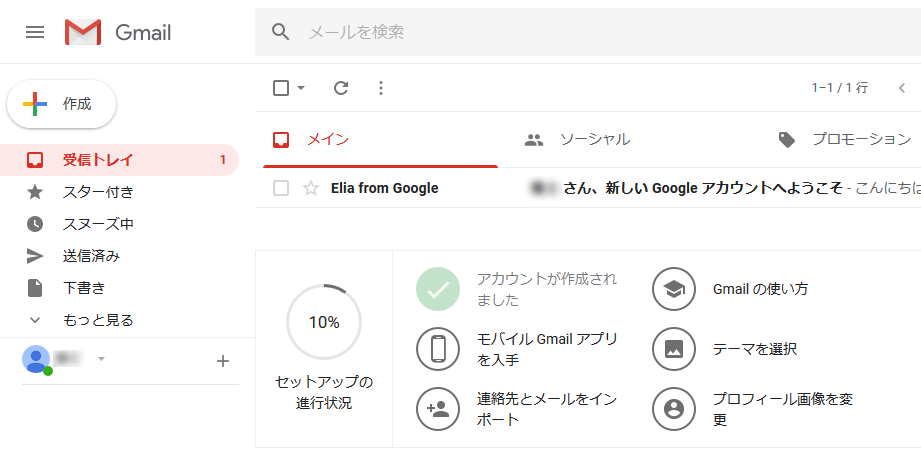Toggle the select-all checkbox
The height and width of the screenshot is (461, 921).
click(x=281, y=88)
